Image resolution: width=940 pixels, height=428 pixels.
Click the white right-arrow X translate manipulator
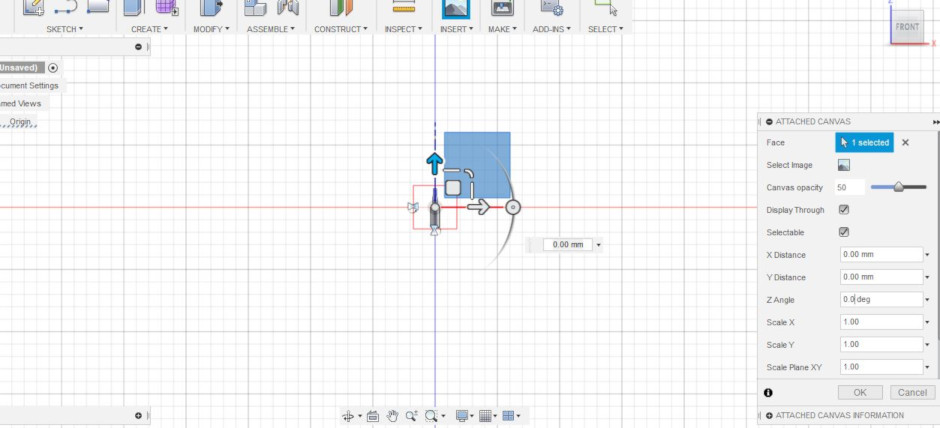point(478,207)
